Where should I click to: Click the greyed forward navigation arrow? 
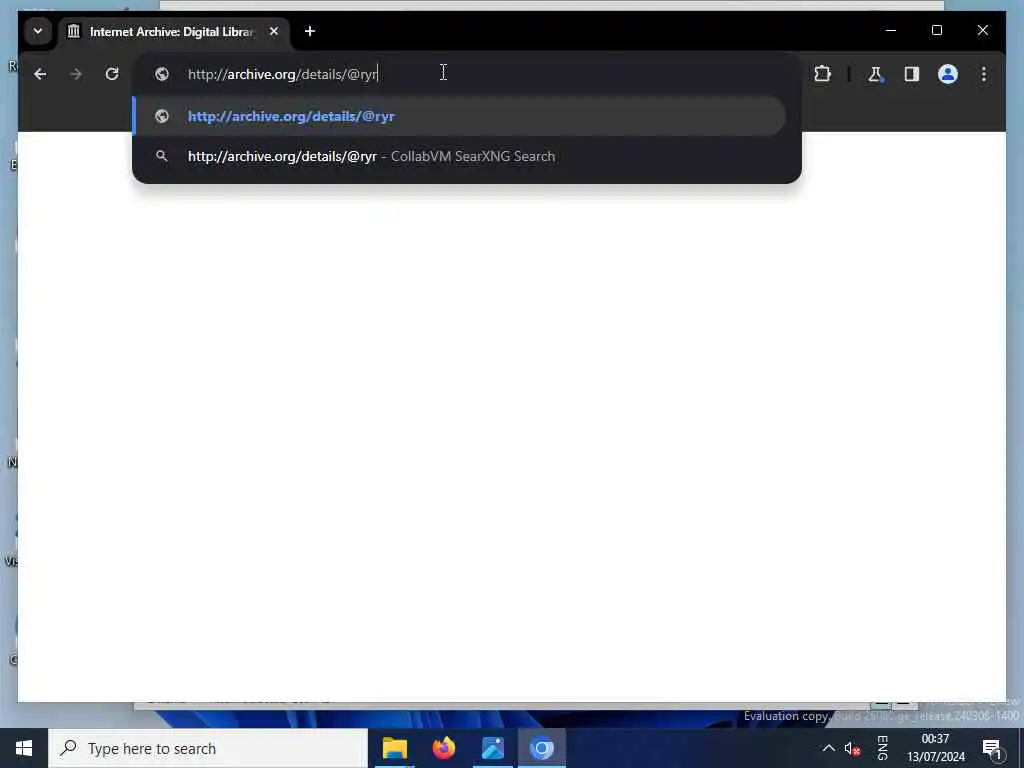coord(76,74)
